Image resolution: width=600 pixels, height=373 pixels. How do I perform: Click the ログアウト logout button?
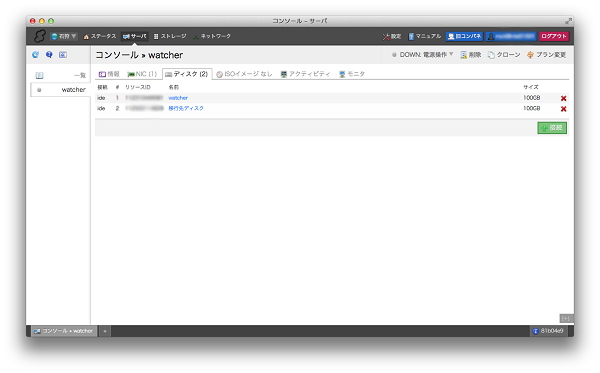554,36
